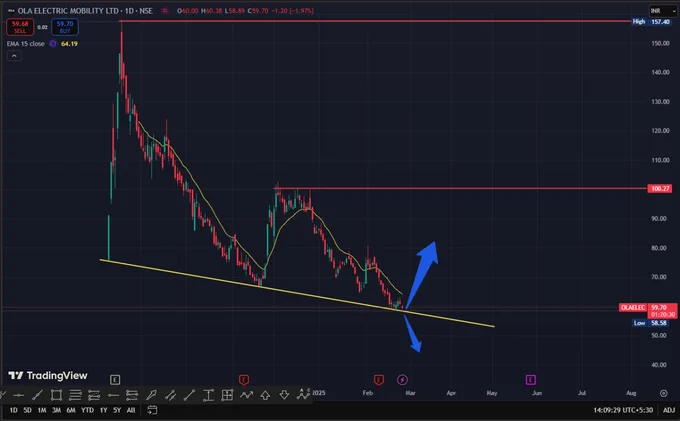Select the horizontal ray tool
The height and width of the screenshot is (421, 680).
pyautogui.click(x=113, y=395)
